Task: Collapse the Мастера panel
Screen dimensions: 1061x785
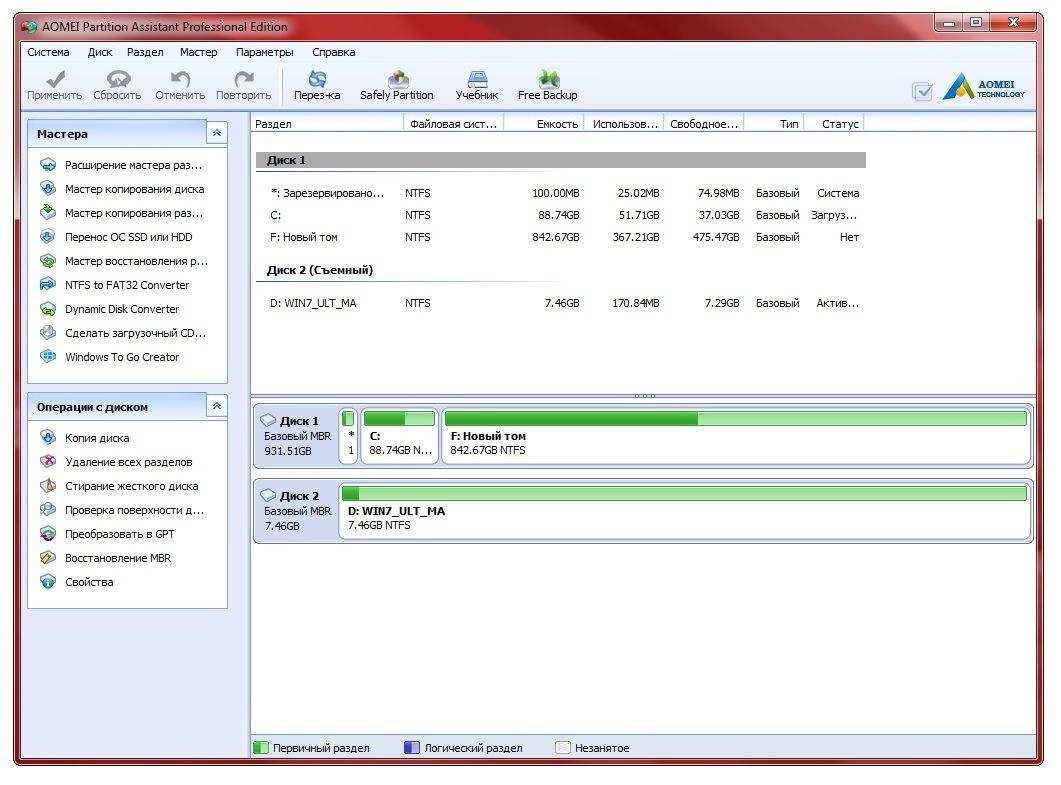Action: pyautogui.click(x=217, y=133)
